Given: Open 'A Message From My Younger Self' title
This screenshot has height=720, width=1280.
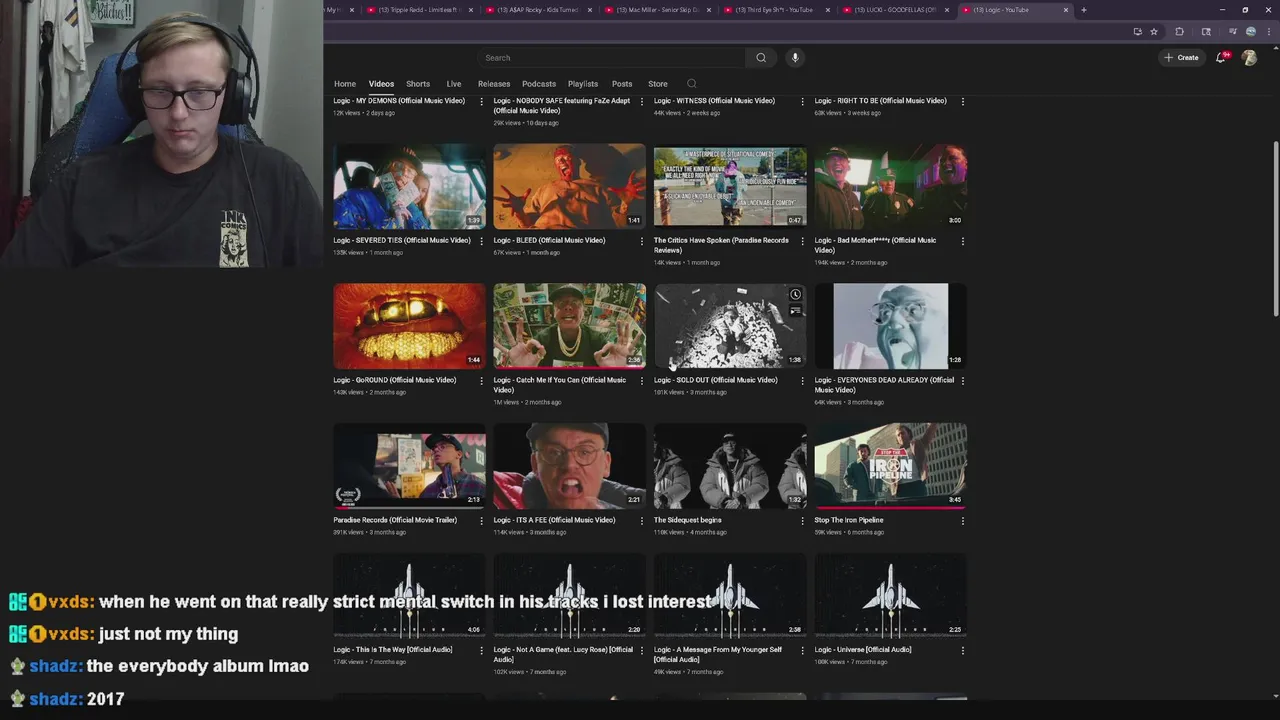Looking at the screenshot, I should pyautogui.click(x=718, y=654).
